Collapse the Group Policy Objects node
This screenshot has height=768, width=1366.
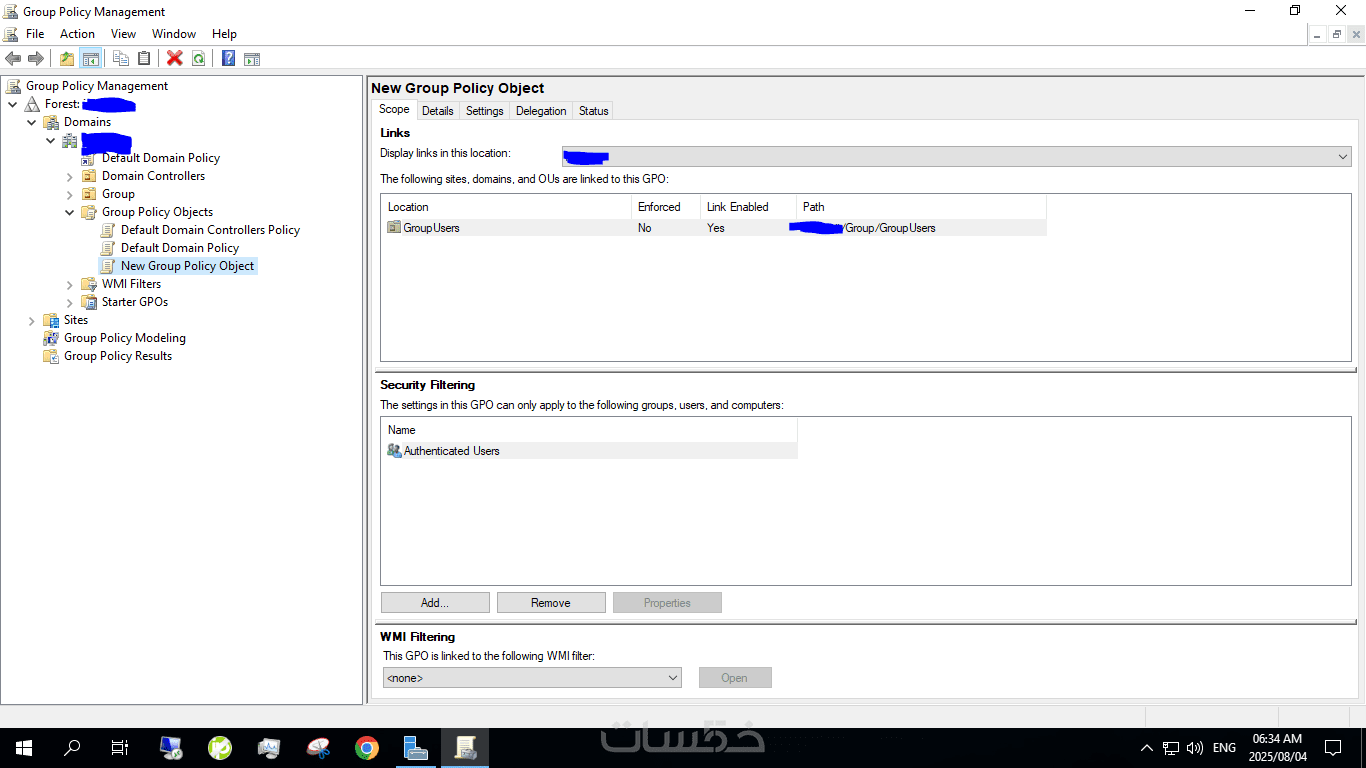tap(69, 212)
